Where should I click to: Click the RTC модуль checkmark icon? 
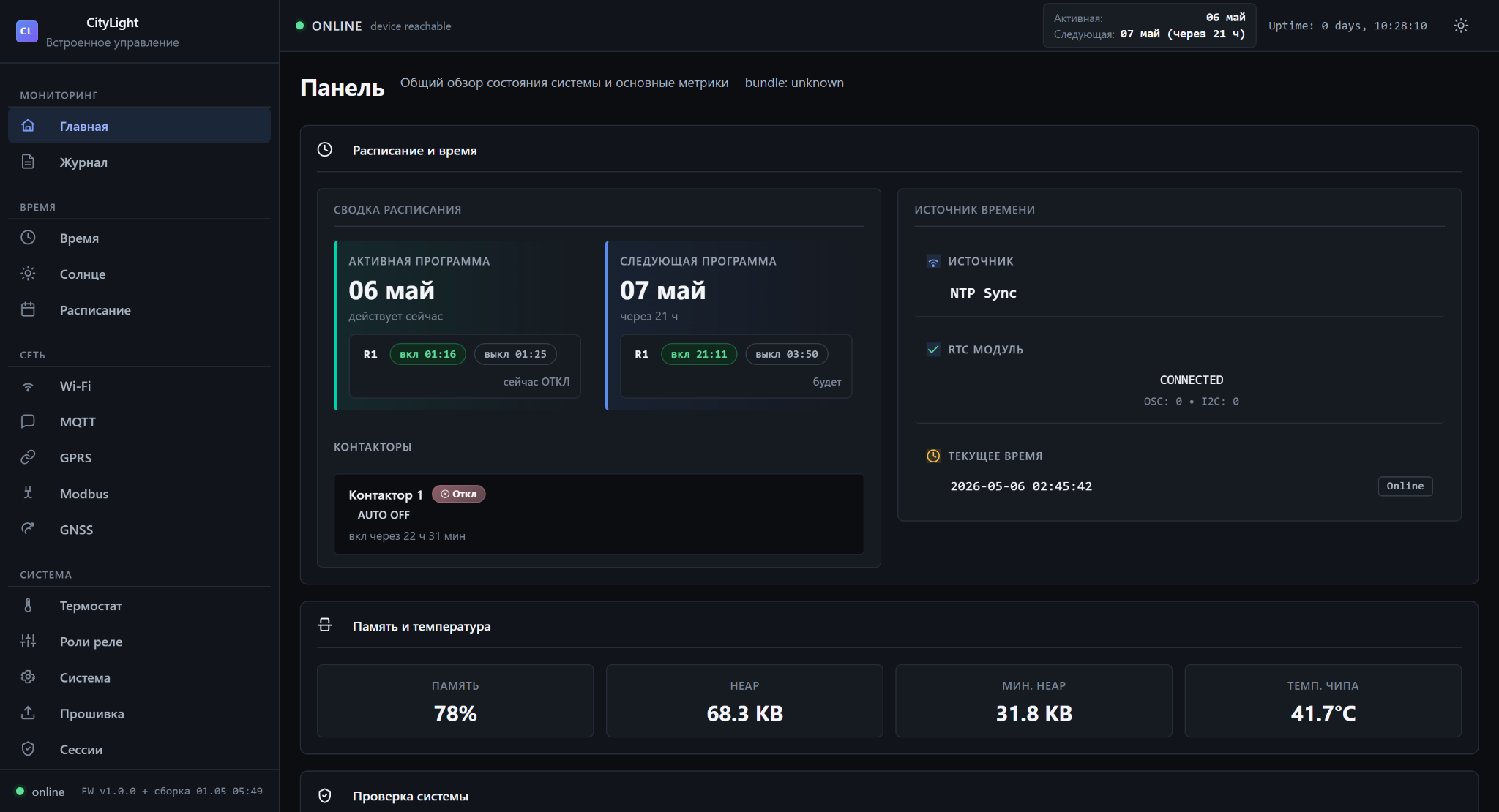933,350
